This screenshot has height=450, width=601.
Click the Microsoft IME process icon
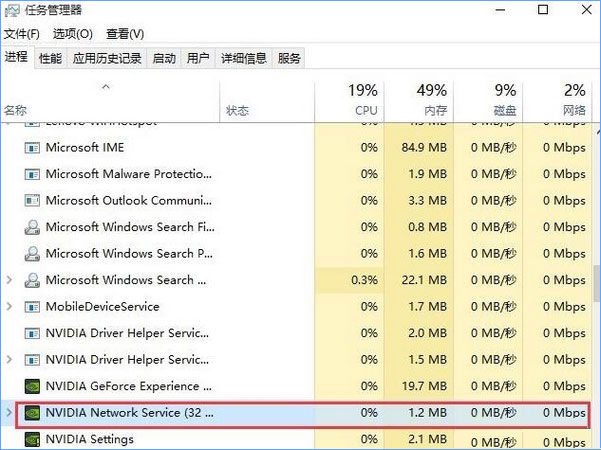click(x=31, y=147)
